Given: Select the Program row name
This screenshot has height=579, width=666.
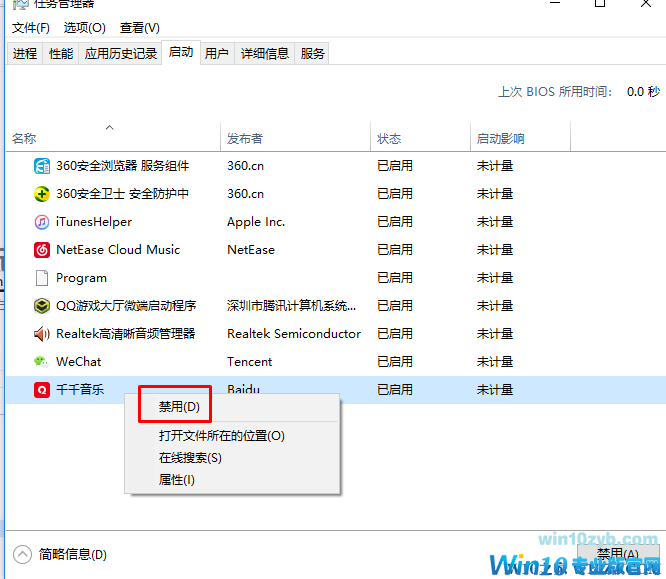Looking at the screenshot, I should [x=82, y=278].
